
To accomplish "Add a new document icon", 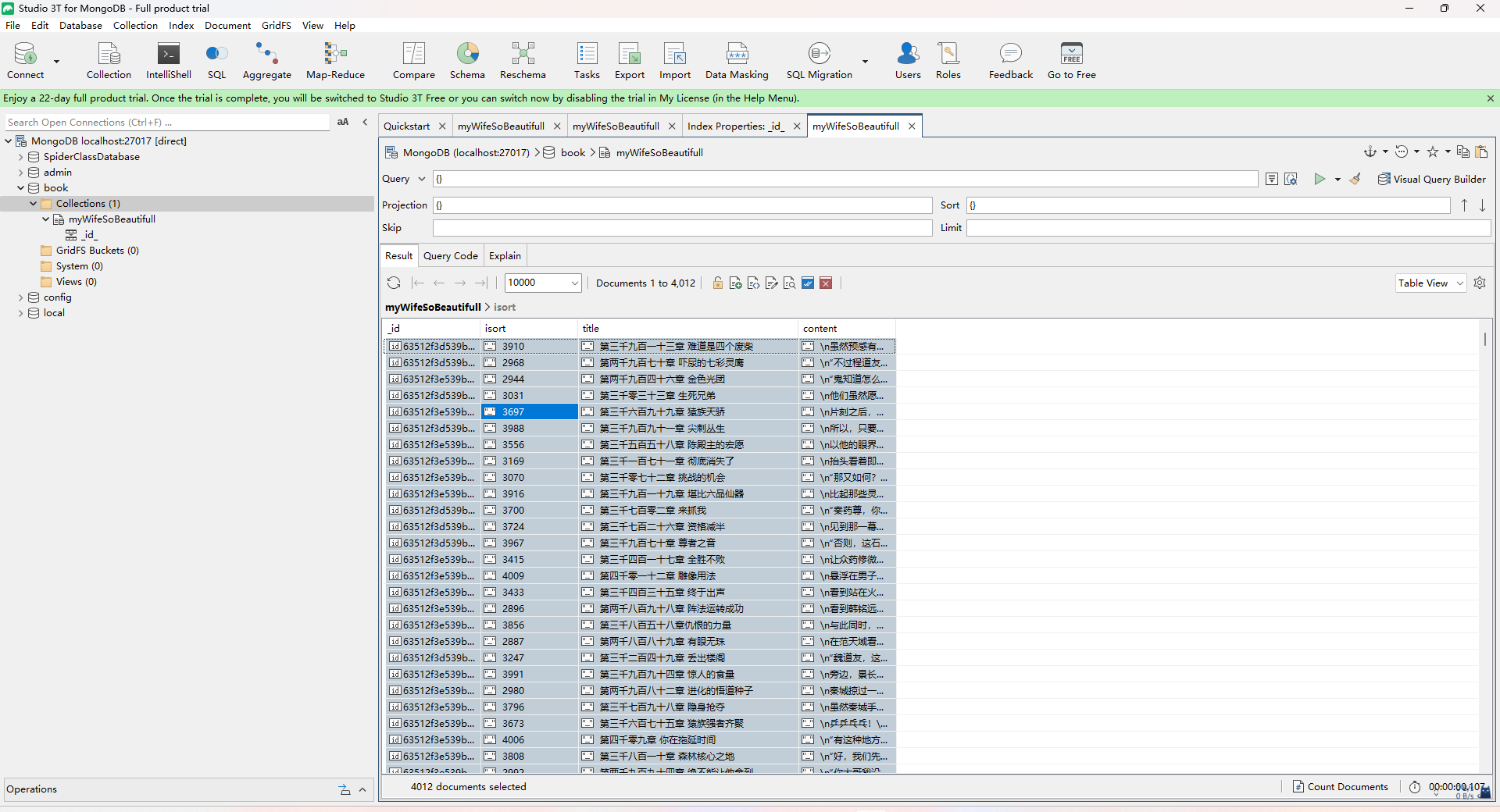I will click(735, 283).
